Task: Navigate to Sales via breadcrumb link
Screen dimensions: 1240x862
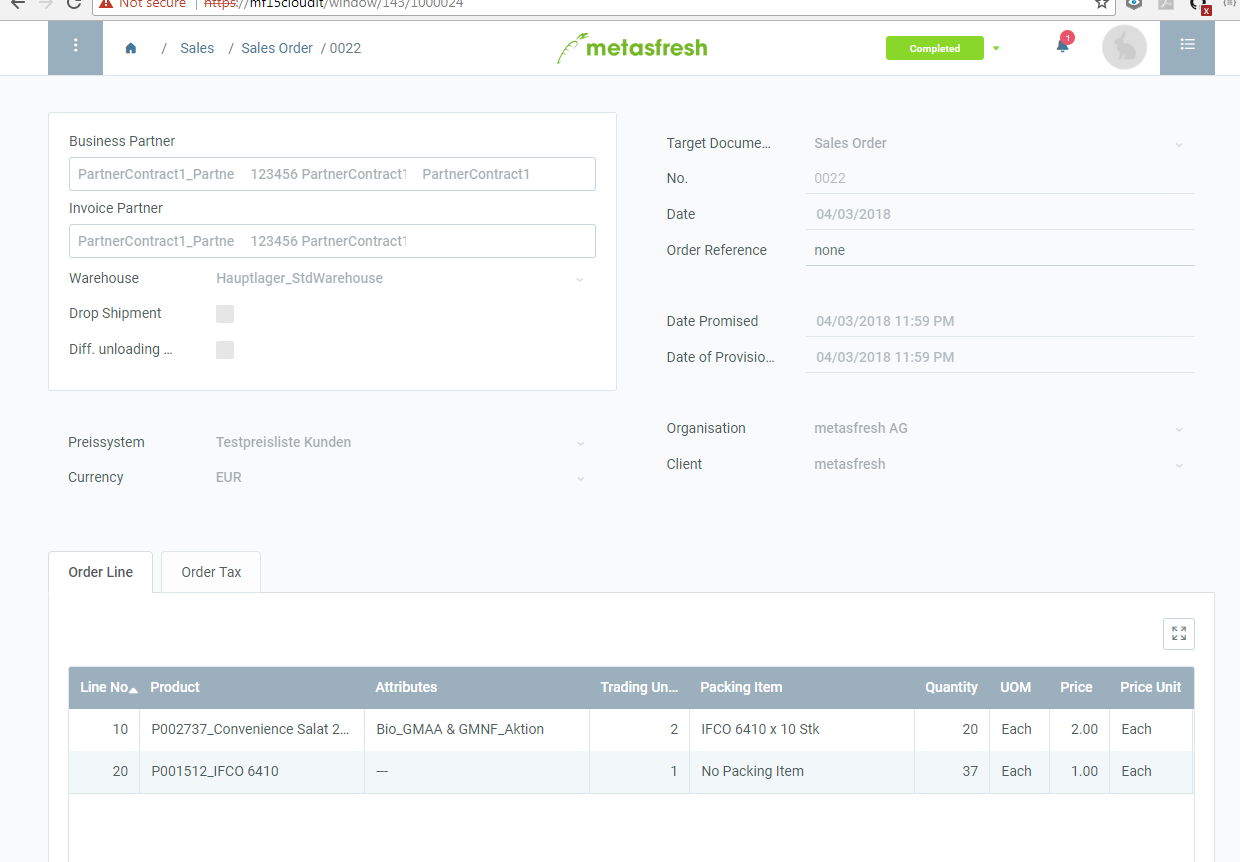Action: 197,47
